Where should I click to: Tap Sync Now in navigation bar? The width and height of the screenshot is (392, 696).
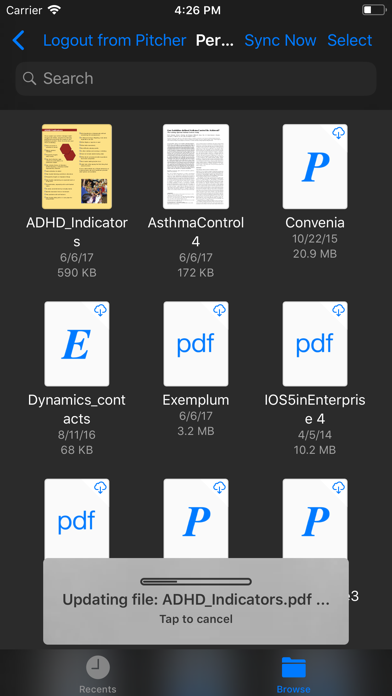point(280,40)
